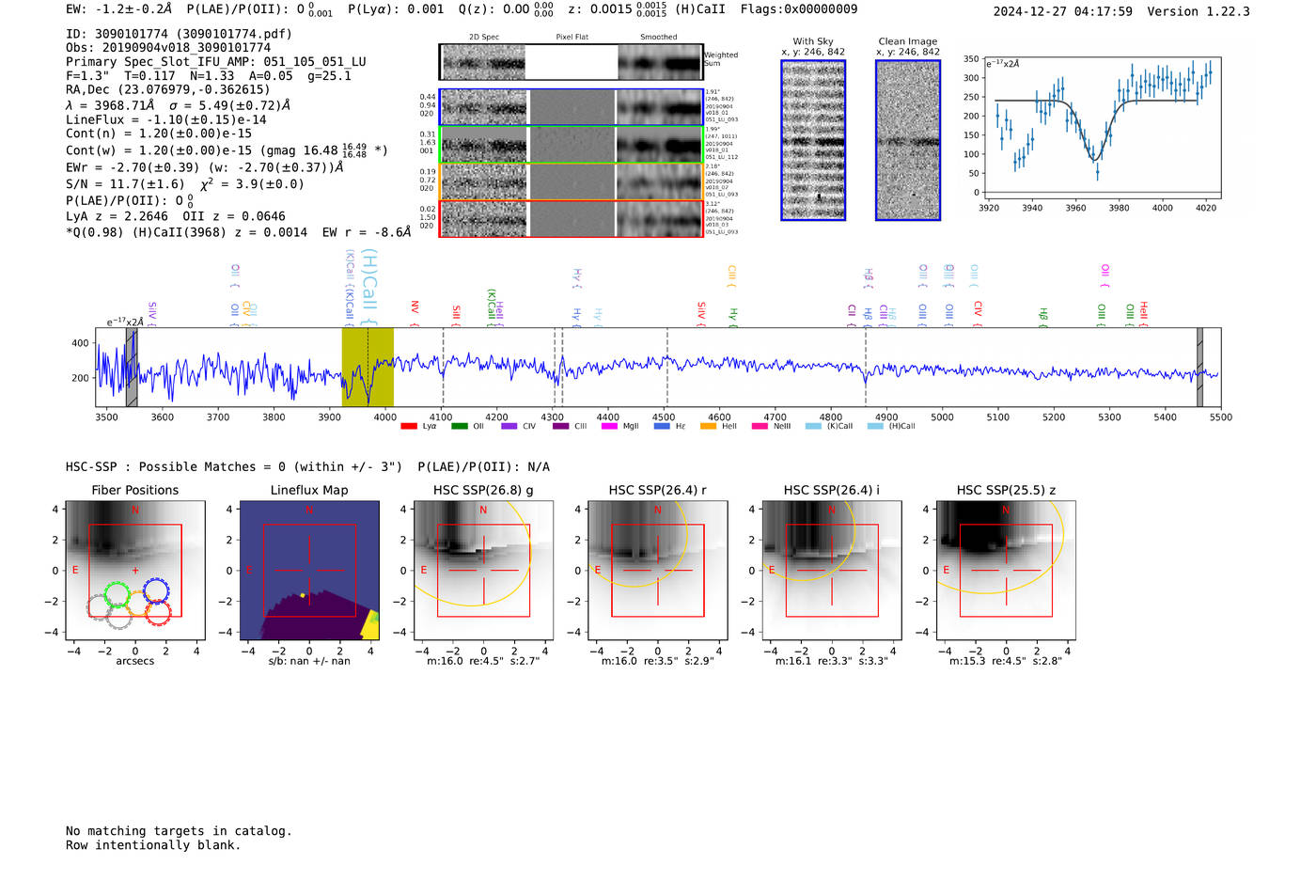The width and height of the screenshot is (1316, 896).
Task: Click the MgII magenta legend swatch
Action: pyautogui.click(x=609, y=426)
